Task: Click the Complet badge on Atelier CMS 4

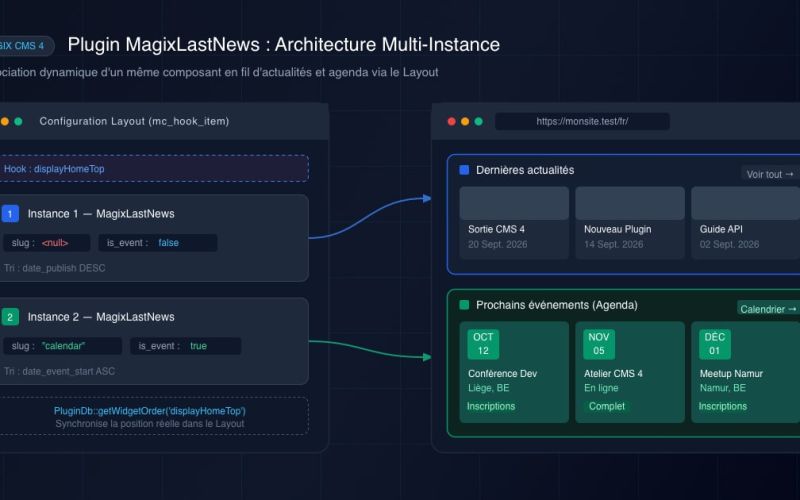Action: [607, 406]
